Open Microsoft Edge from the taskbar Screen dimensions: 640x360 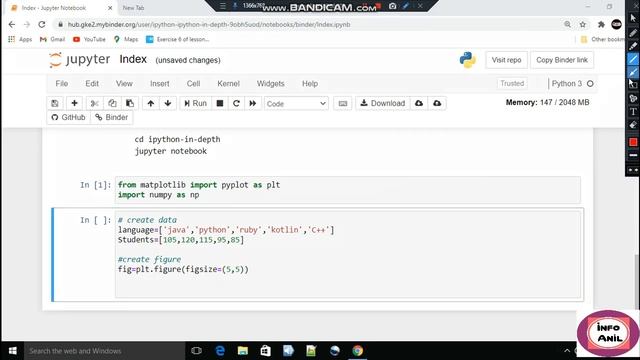[x=220, y=351]
